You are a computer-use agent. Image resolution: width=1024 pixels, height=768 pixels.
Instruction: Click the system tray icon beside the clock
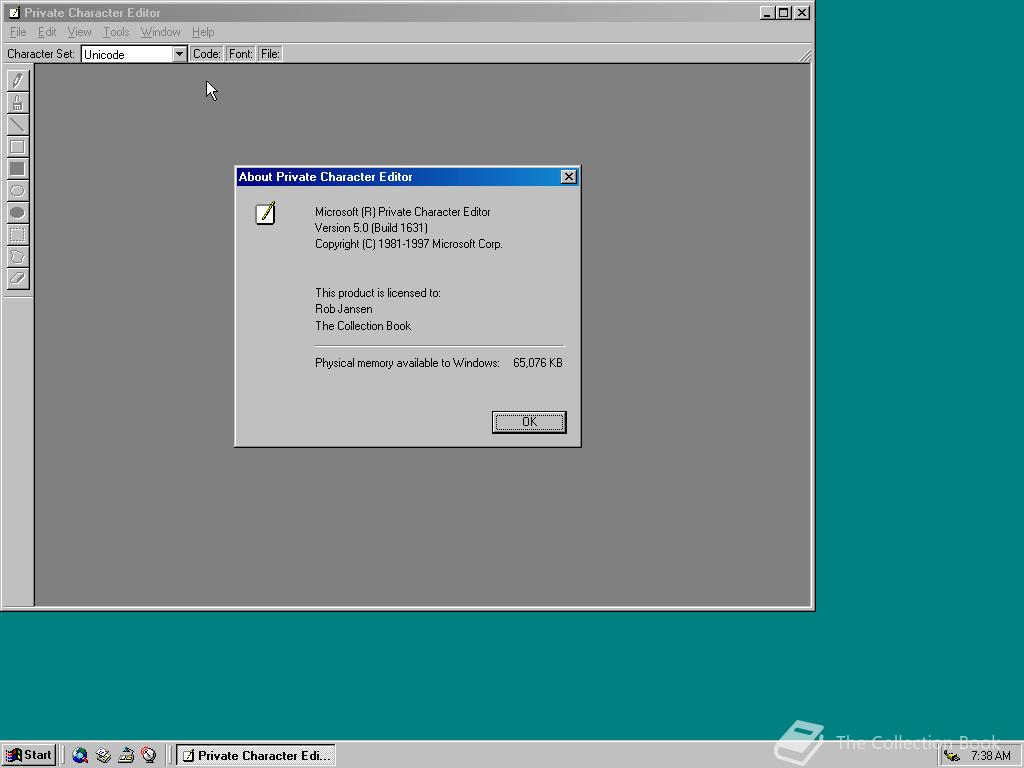tap(952, 756)
